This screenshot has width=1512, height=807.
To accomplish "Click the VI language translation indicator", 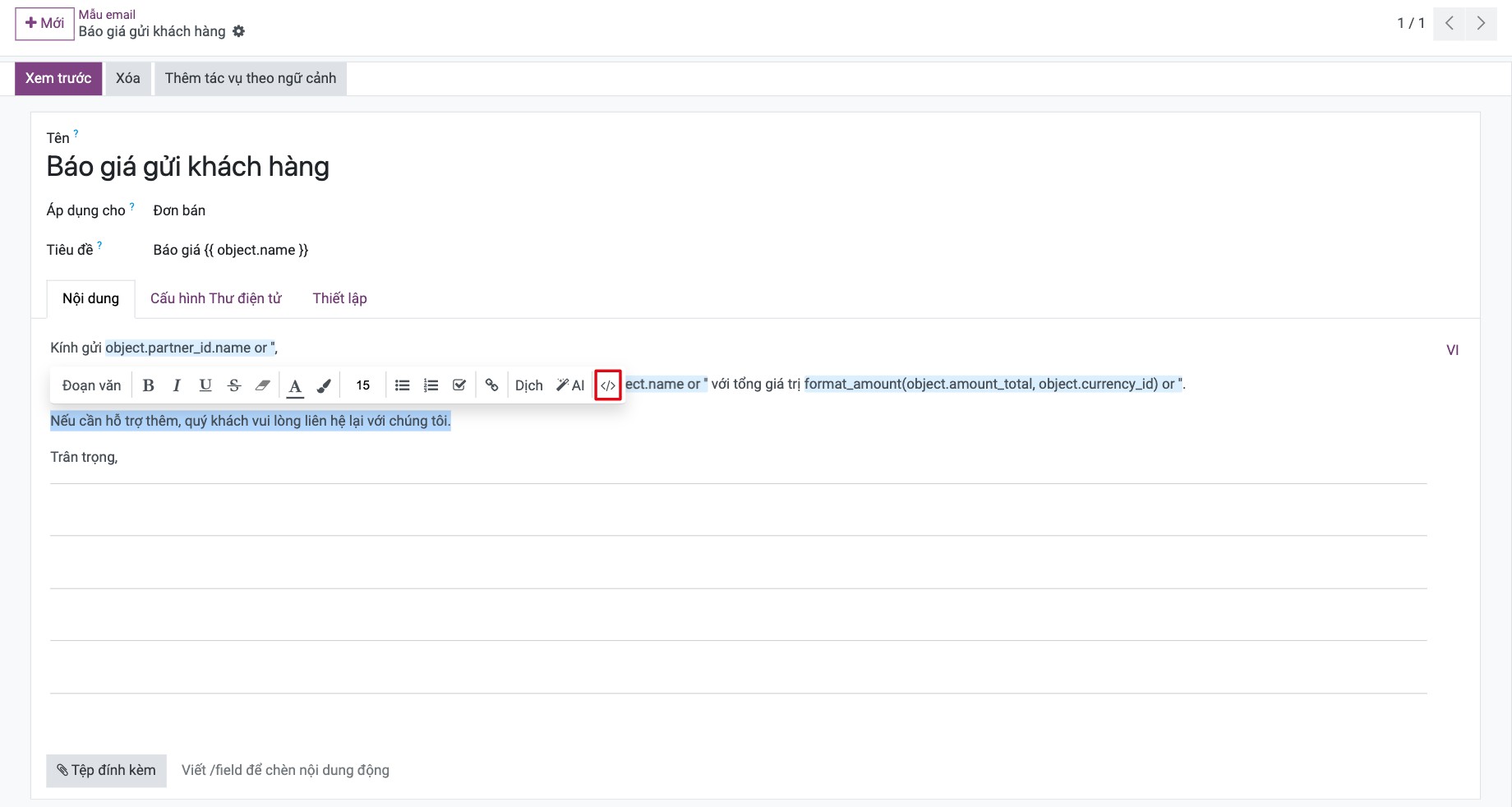I will tap(1453, 350).
